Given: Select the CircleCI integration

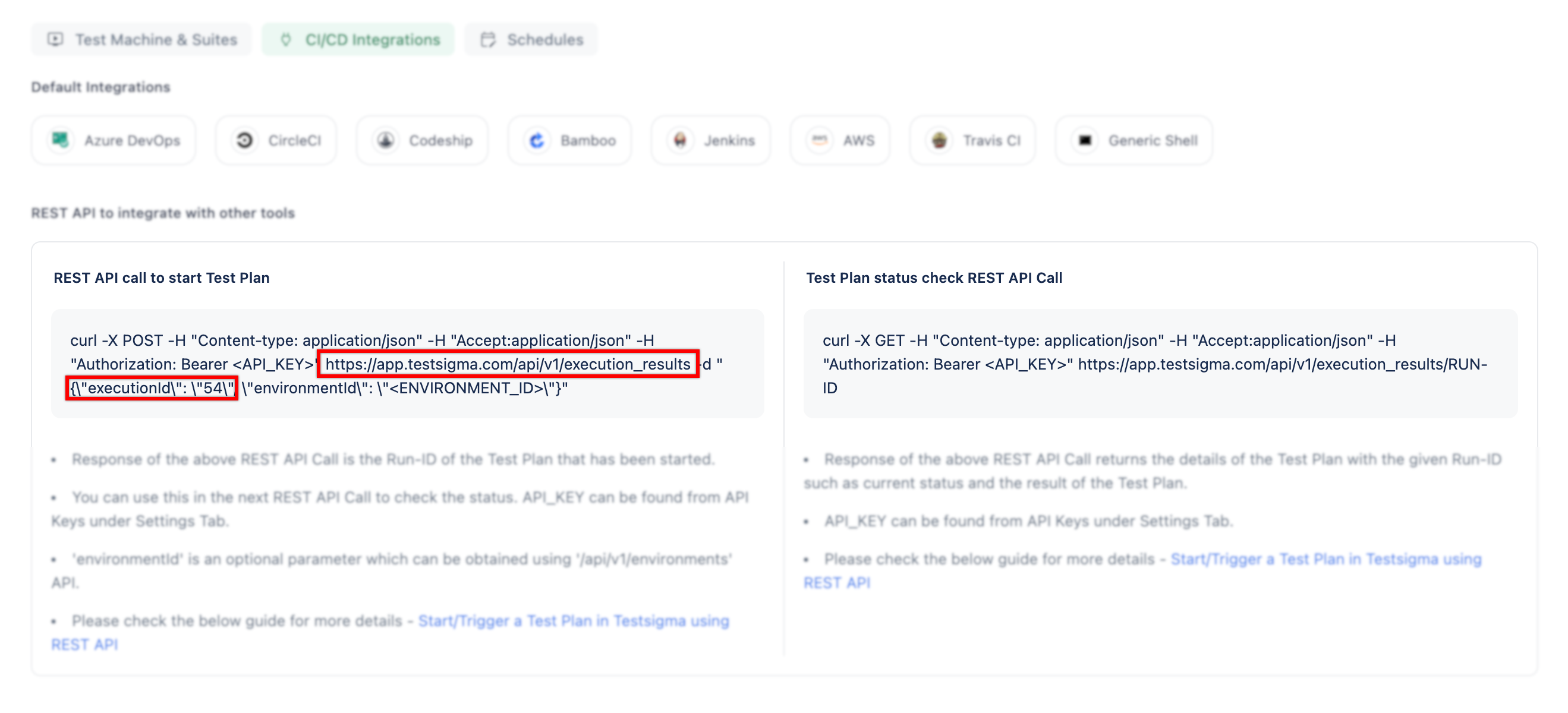Looking at the screenshot, I should pos(276,141).
